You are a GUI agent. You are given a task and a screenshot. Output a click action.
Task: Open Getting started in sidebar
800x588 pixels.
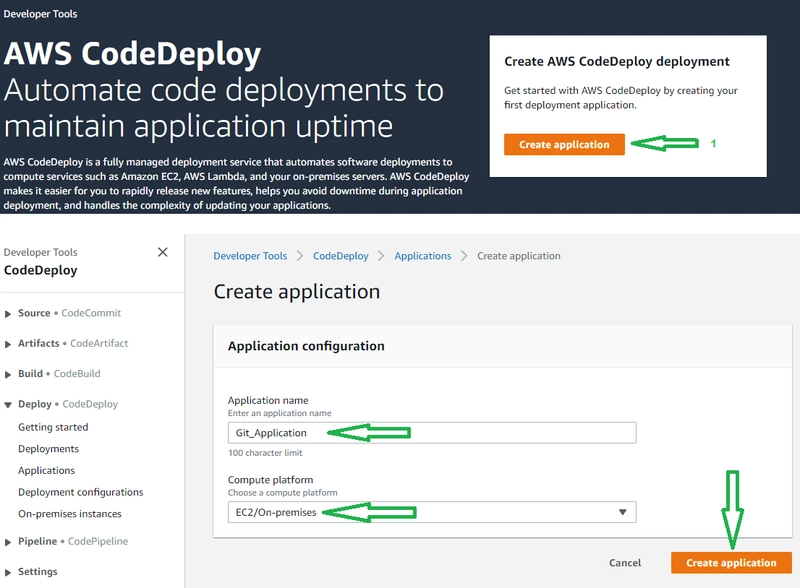point(53,427)
